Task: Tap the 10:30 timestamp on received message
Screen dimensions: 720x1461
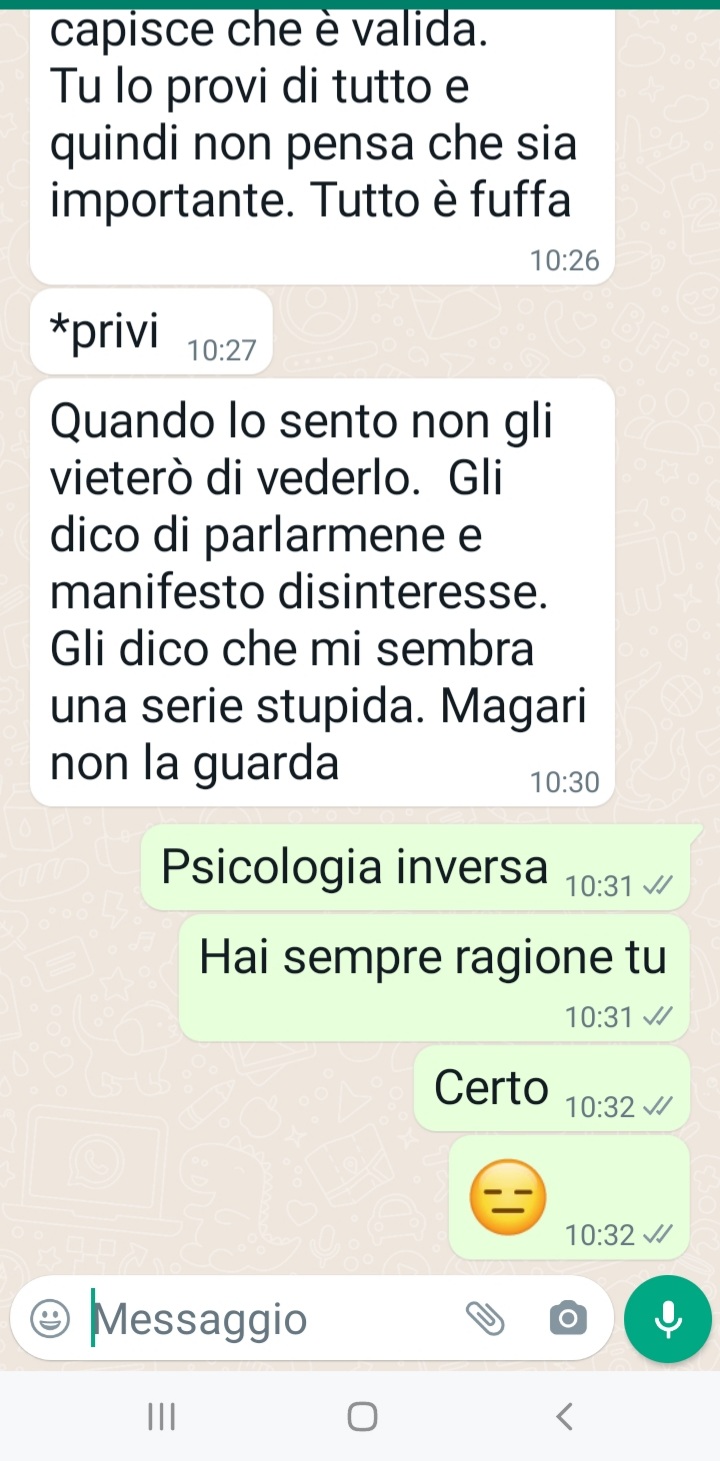Action: (566, 782)
